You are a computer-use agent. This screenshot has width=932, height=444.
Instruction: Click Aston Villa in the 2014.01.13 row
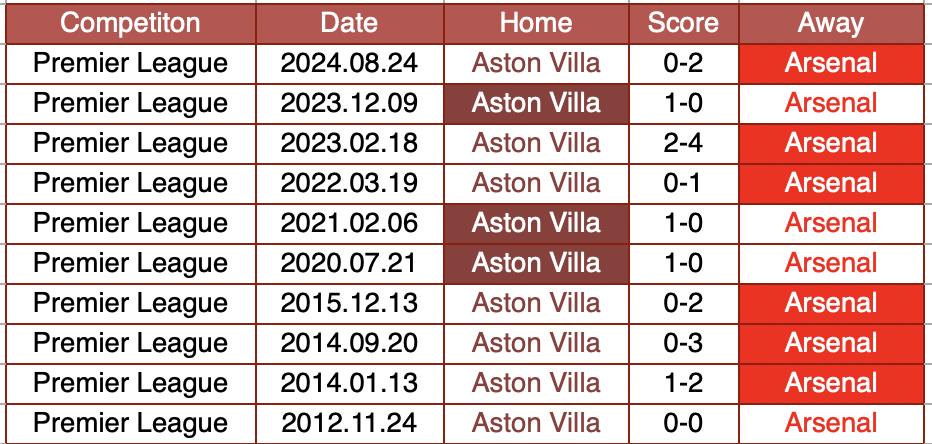point(536,384)
